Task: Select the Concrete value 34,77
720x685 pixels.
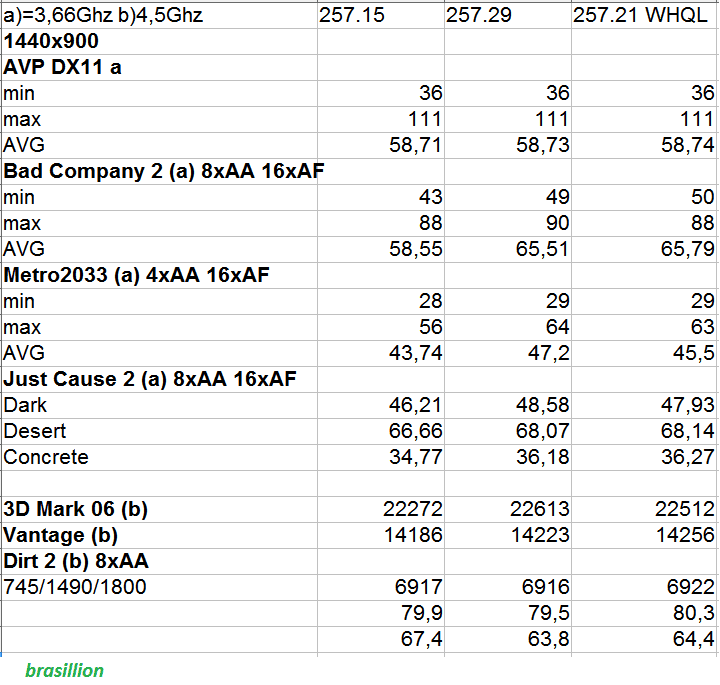Action: tap(381, 457)
